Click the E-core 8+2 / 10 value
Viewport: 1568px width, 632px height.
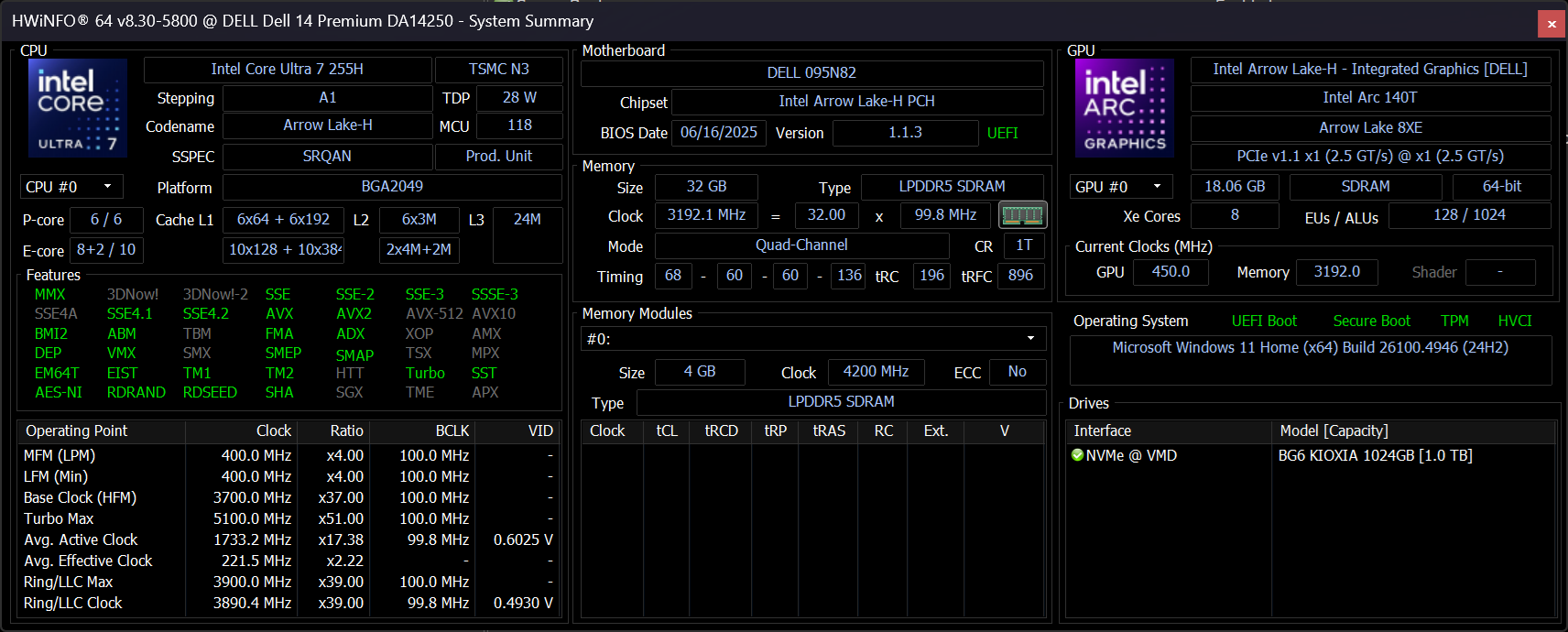[x=106, y=250]
